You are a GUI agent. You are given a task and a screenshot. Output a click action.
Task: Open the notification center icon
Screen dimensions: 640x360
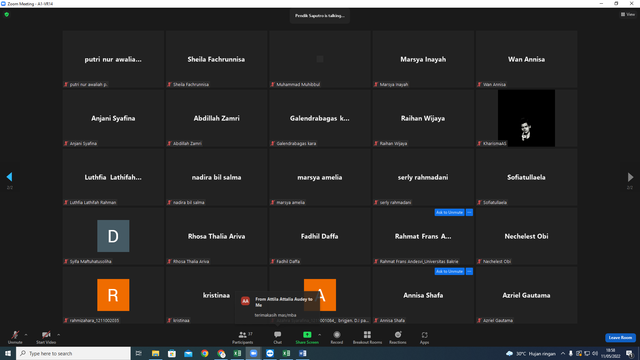pos(630,353)
